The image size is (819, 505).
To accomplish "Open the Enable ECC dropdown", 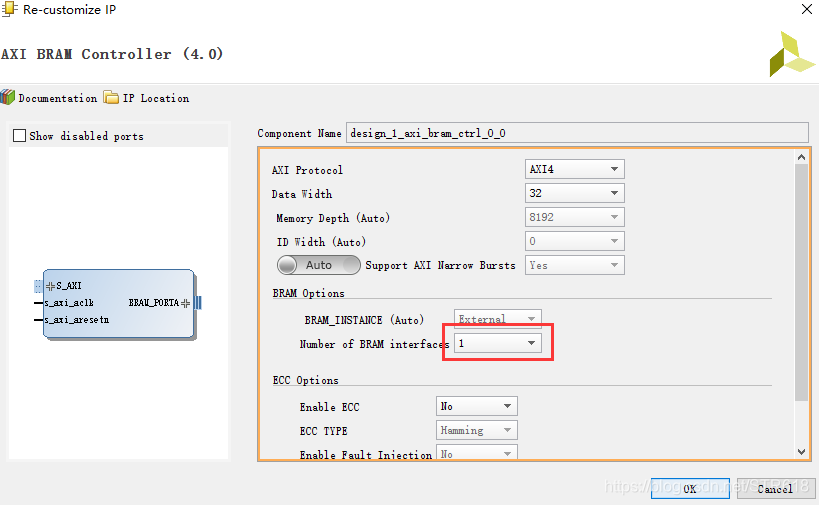I will (x=477, y=406).
